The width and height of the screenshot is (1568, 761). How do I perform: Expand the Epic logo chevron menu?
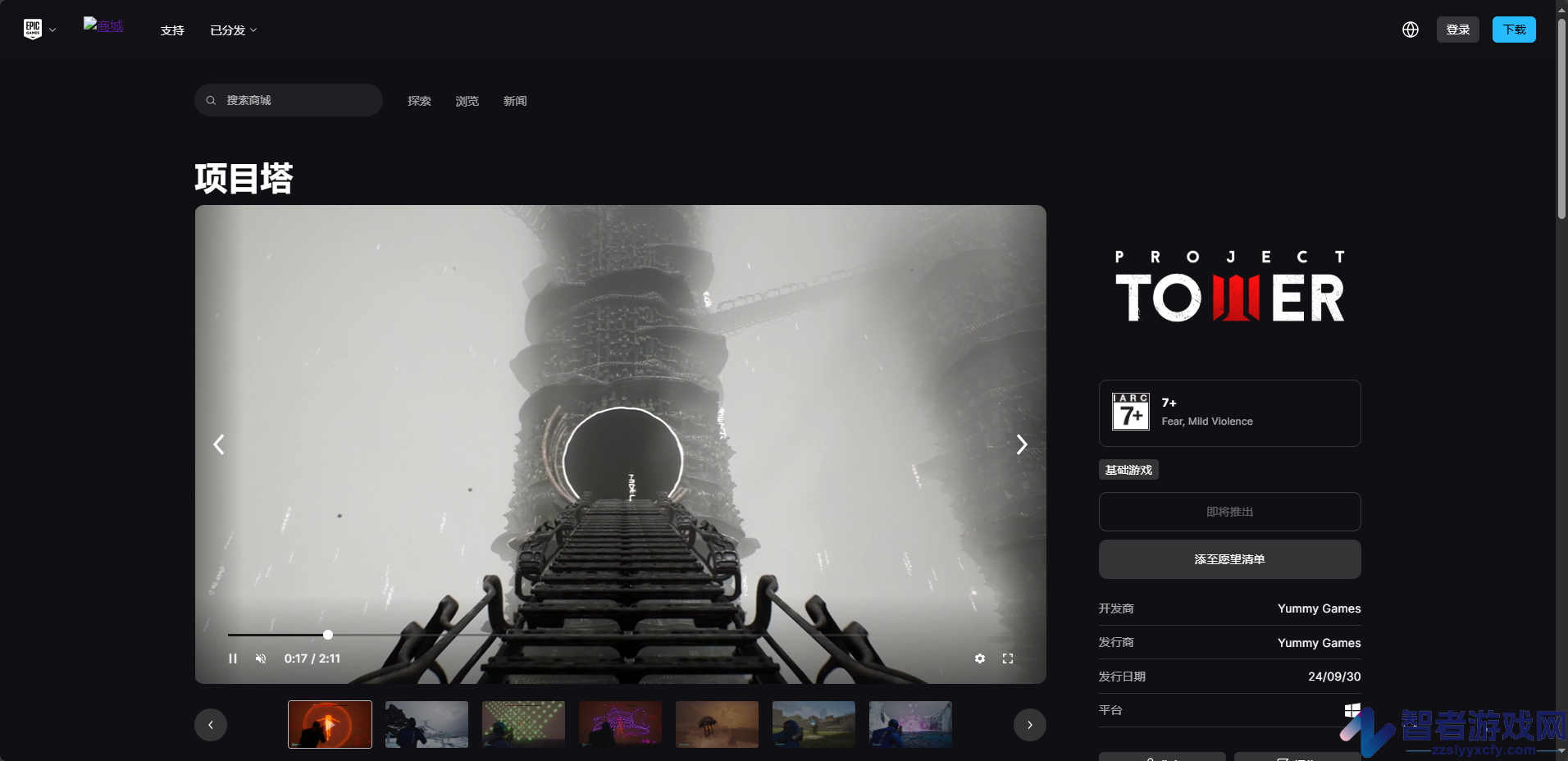52,30
